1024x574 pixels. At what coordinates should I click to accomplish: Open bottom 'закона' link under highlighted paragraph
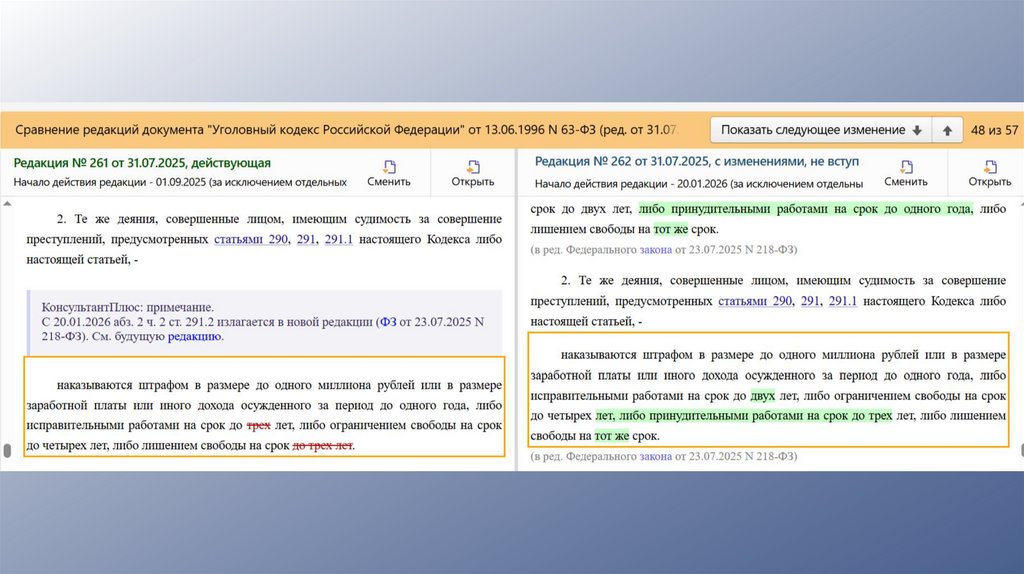[656, 456]
